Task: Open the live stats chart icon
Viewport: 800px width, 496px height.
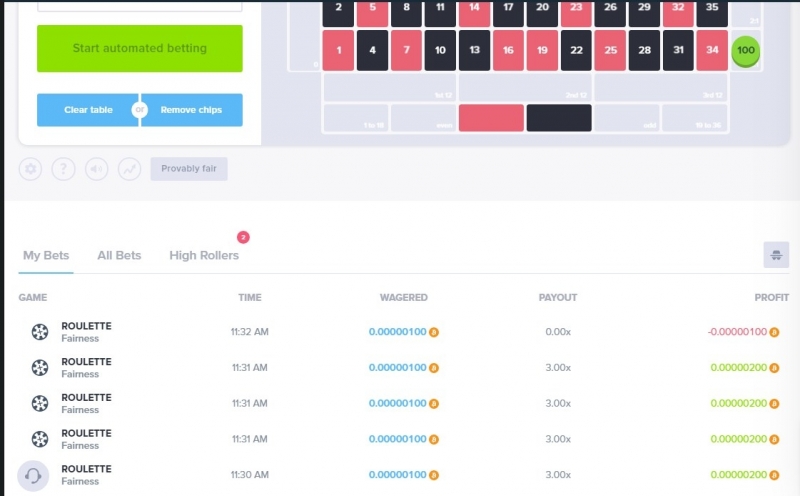Action: point(130,168)
